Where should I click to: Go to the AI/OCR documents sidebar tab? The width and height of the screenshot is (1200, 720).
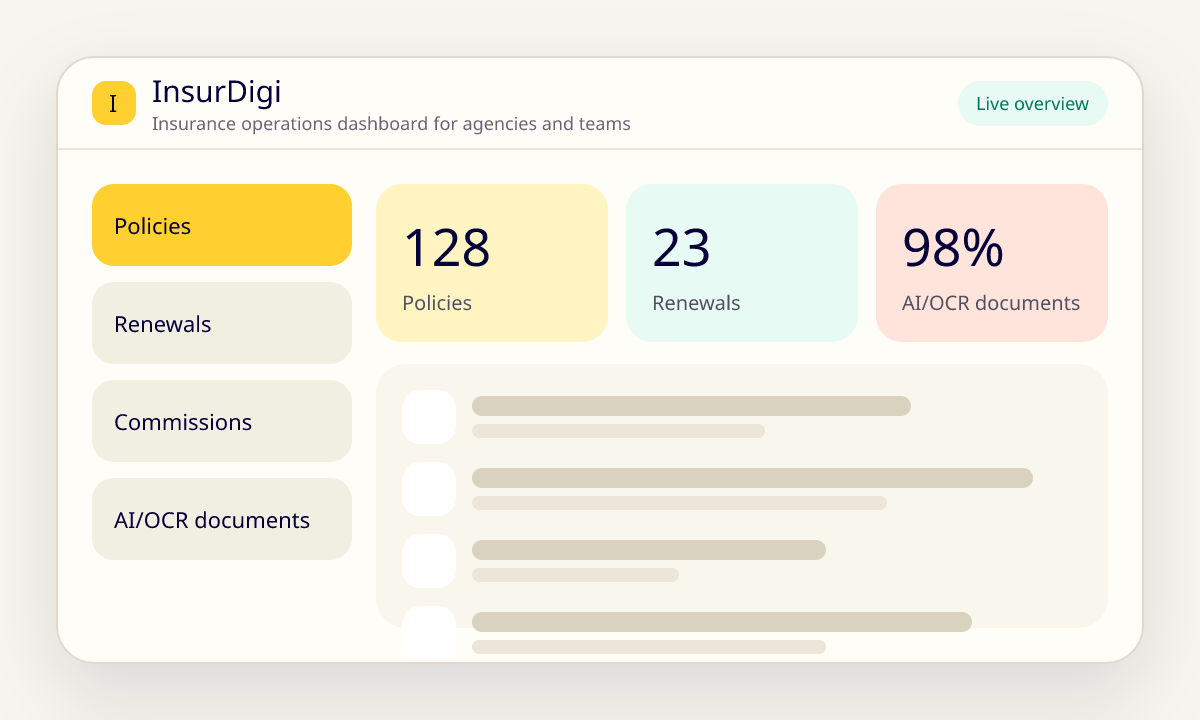(222, 519)
